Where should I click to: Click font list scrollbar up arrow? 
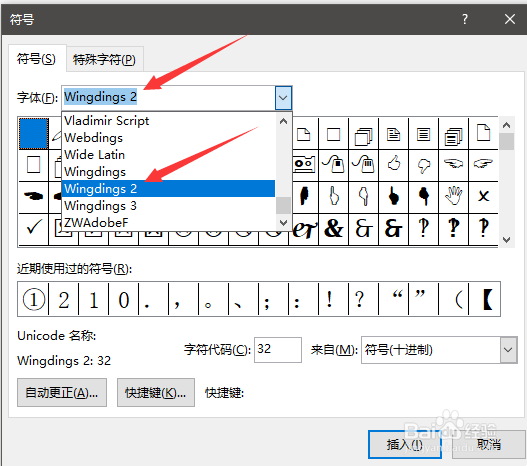pyautogui.click(x=283, y=121)
